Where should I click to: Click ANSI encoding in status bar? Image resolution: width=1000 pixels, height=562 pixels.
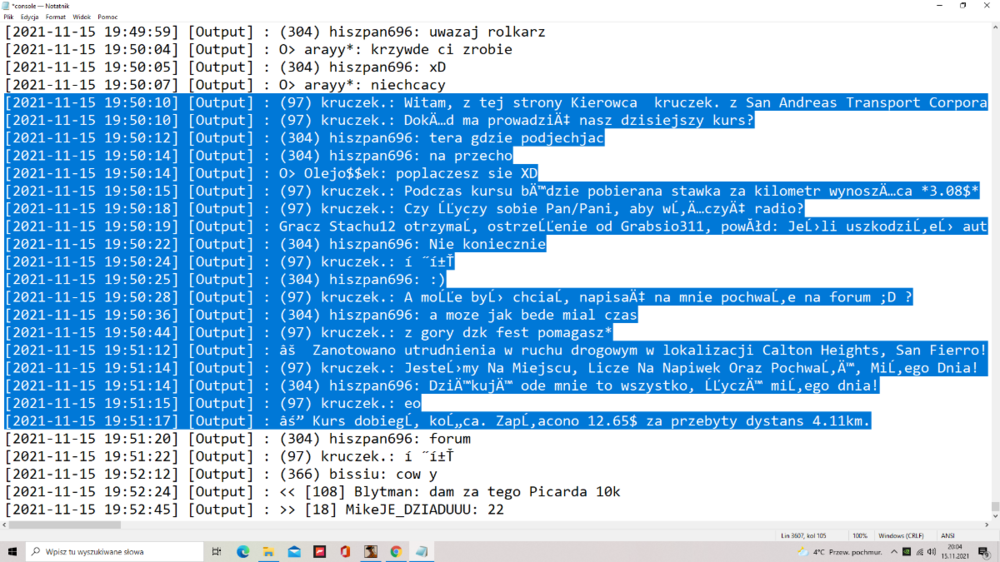(948, 536)
